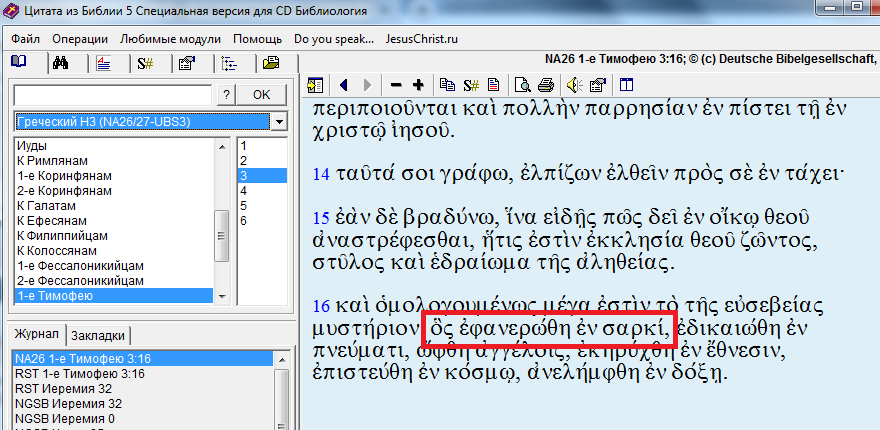Click the binoculars search tab icon
Screen dimensions: 880x430
(x=59, y=63)
